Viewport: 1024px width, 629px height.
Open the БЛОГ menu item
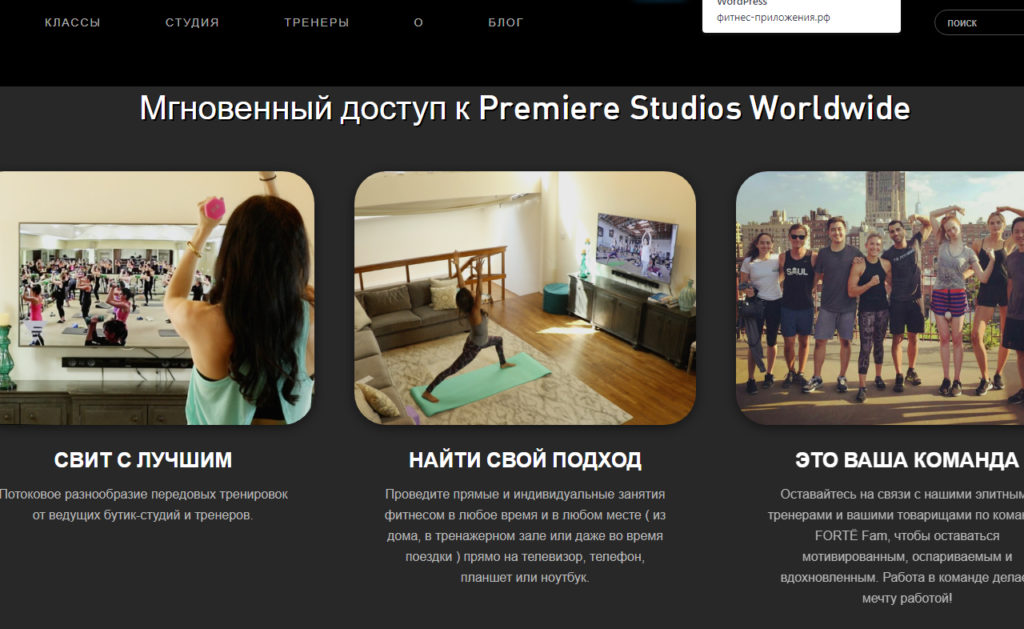point(505,22)
